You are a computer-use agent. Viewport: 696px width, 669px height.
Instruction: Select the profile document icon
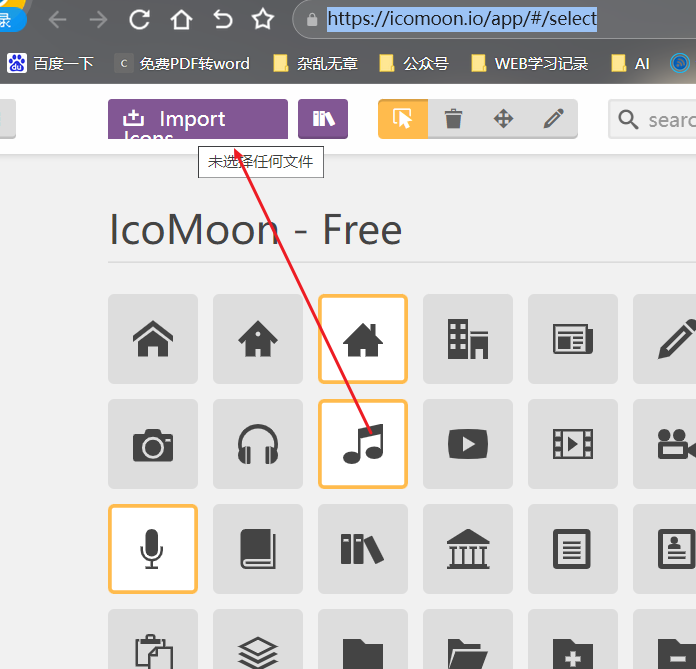coord(664,549)
